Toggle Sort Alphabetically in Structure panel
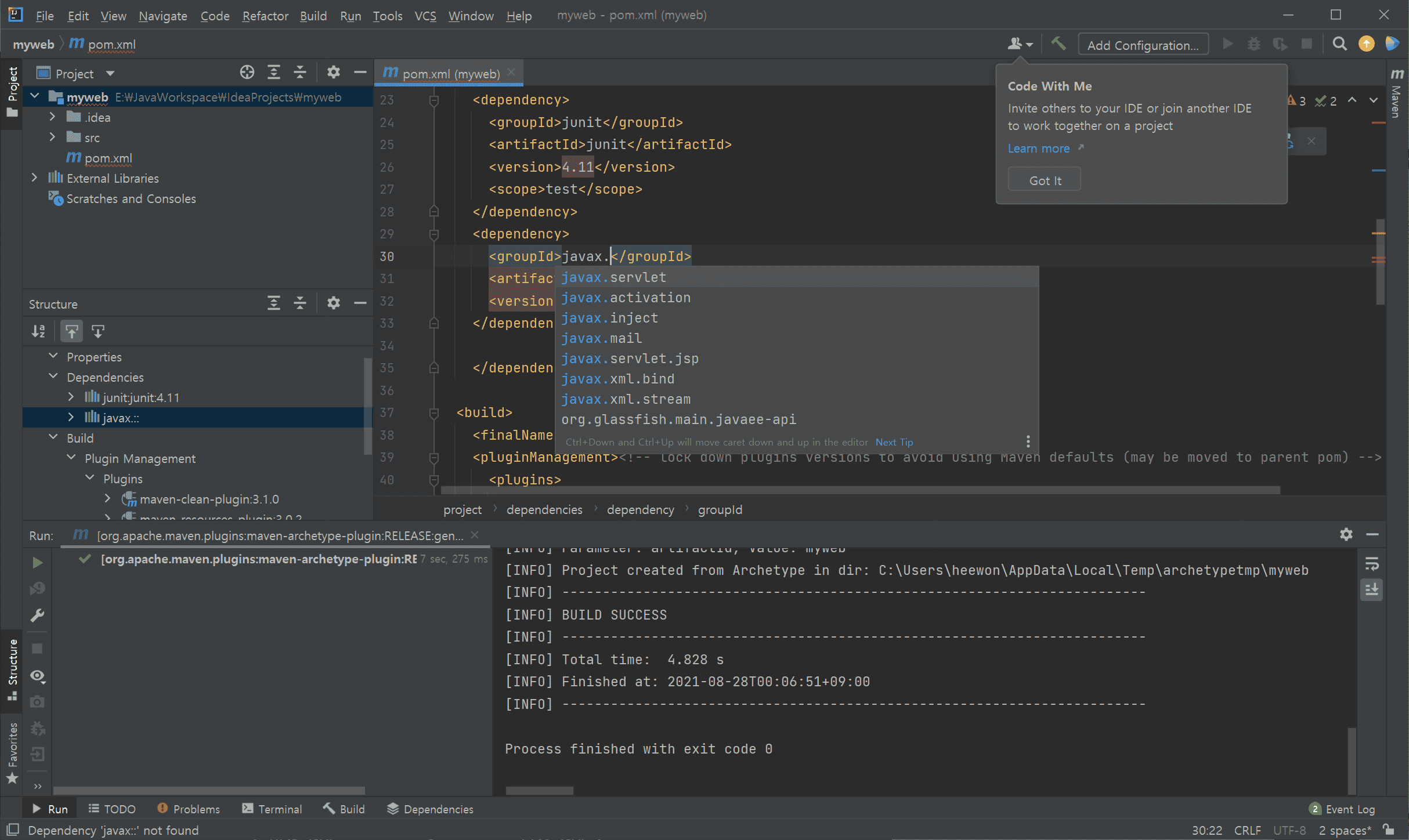Viewport: 1409px width, 840px height. 38,331
